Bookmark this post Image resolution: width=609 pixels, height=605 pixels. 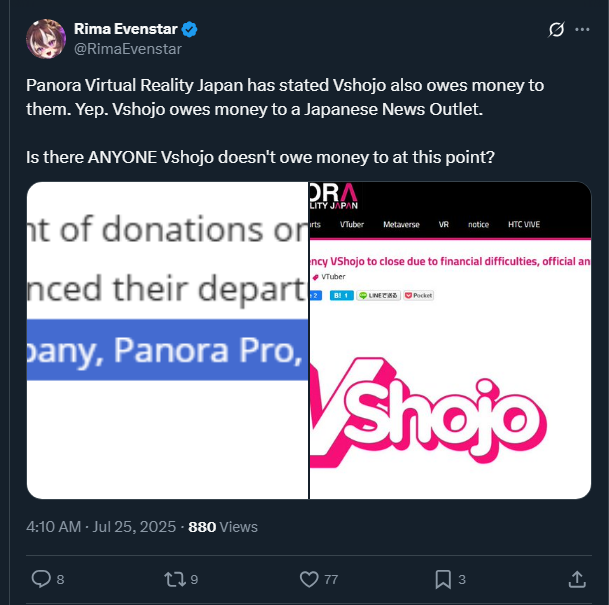point(443,579)
